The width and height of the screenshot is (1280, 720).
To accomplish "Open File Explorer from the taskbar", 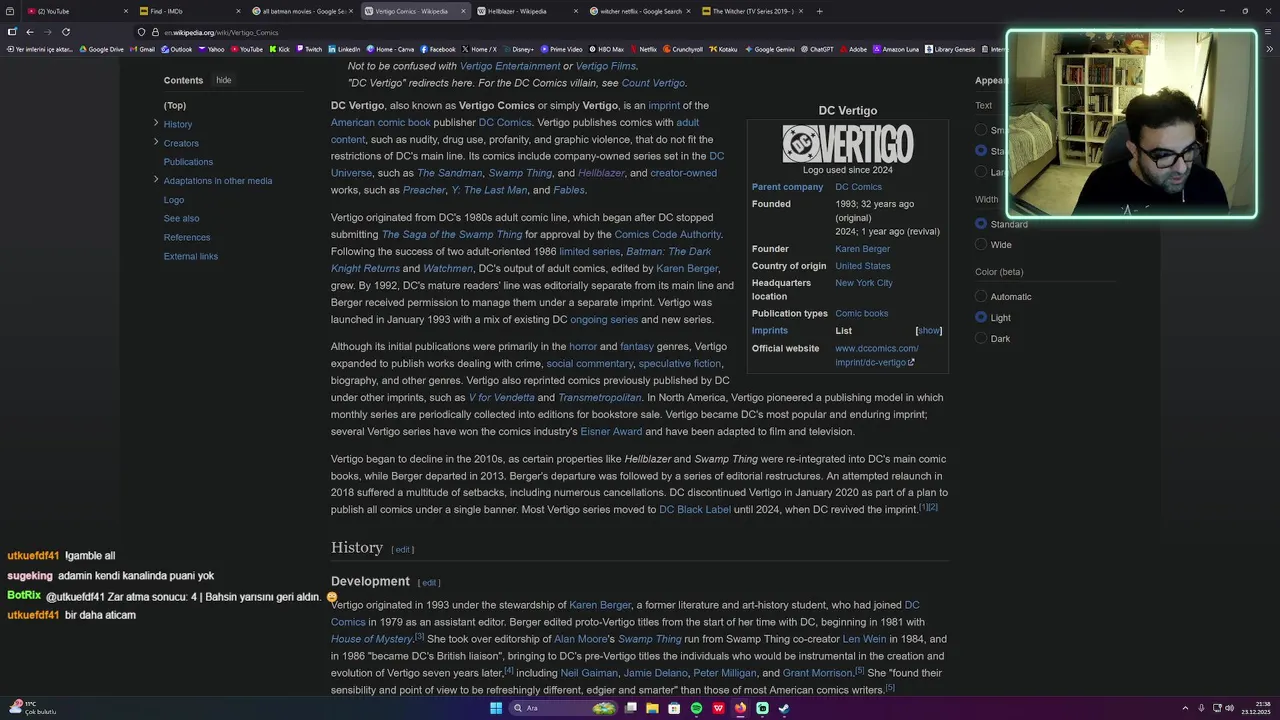I will pyautogui.click(x=652, y=708).
